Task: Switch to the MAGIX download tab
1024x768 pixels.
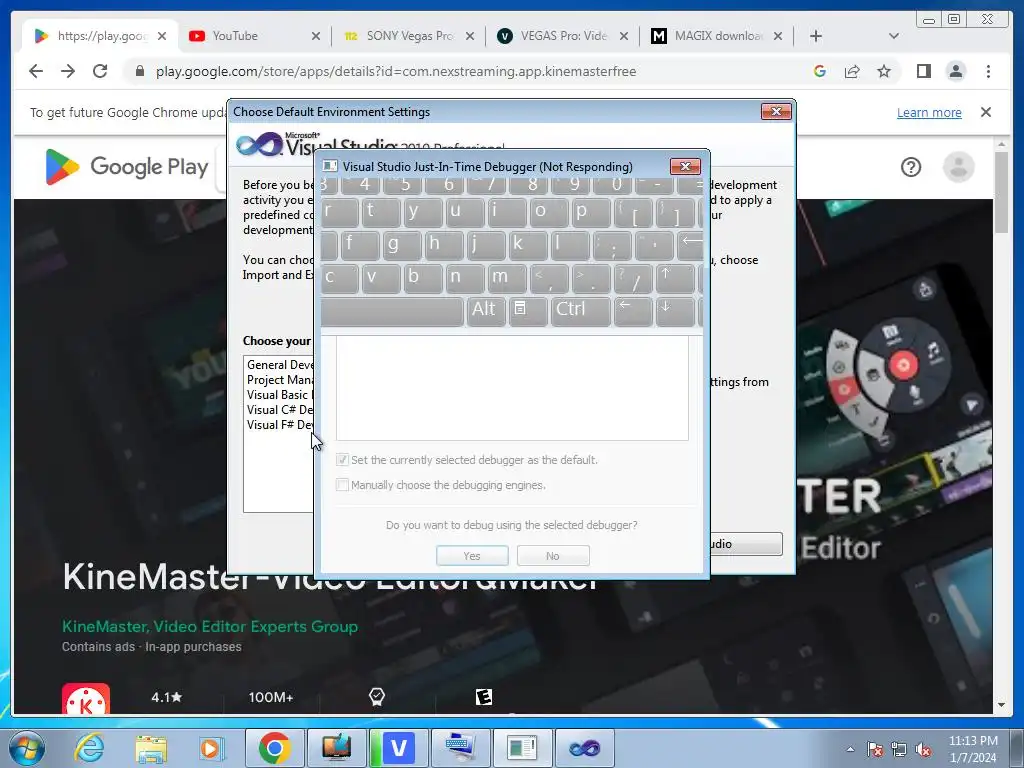Action: [x=707, y=36]
